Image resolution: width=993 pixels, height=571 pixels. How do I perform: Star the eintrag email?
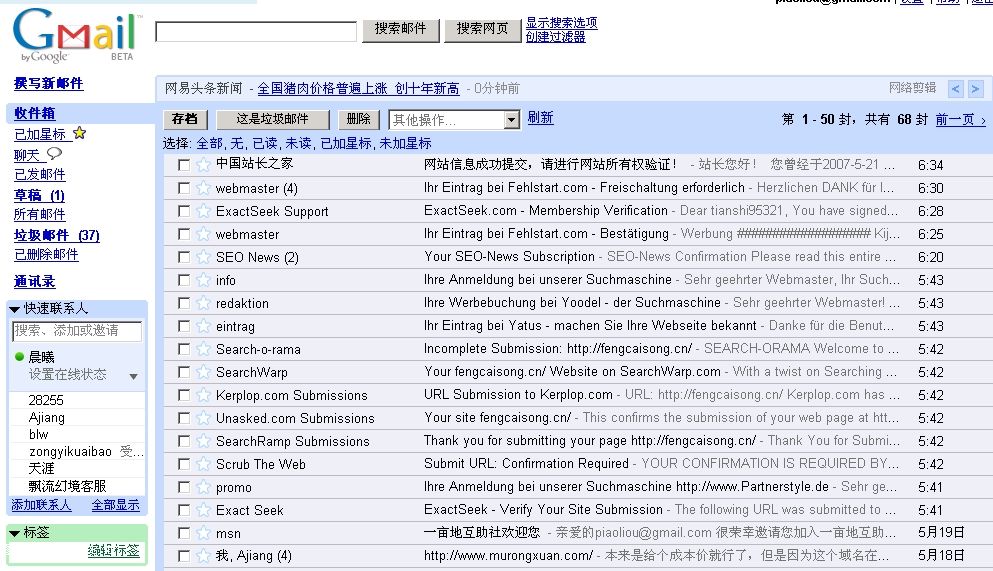203,326
